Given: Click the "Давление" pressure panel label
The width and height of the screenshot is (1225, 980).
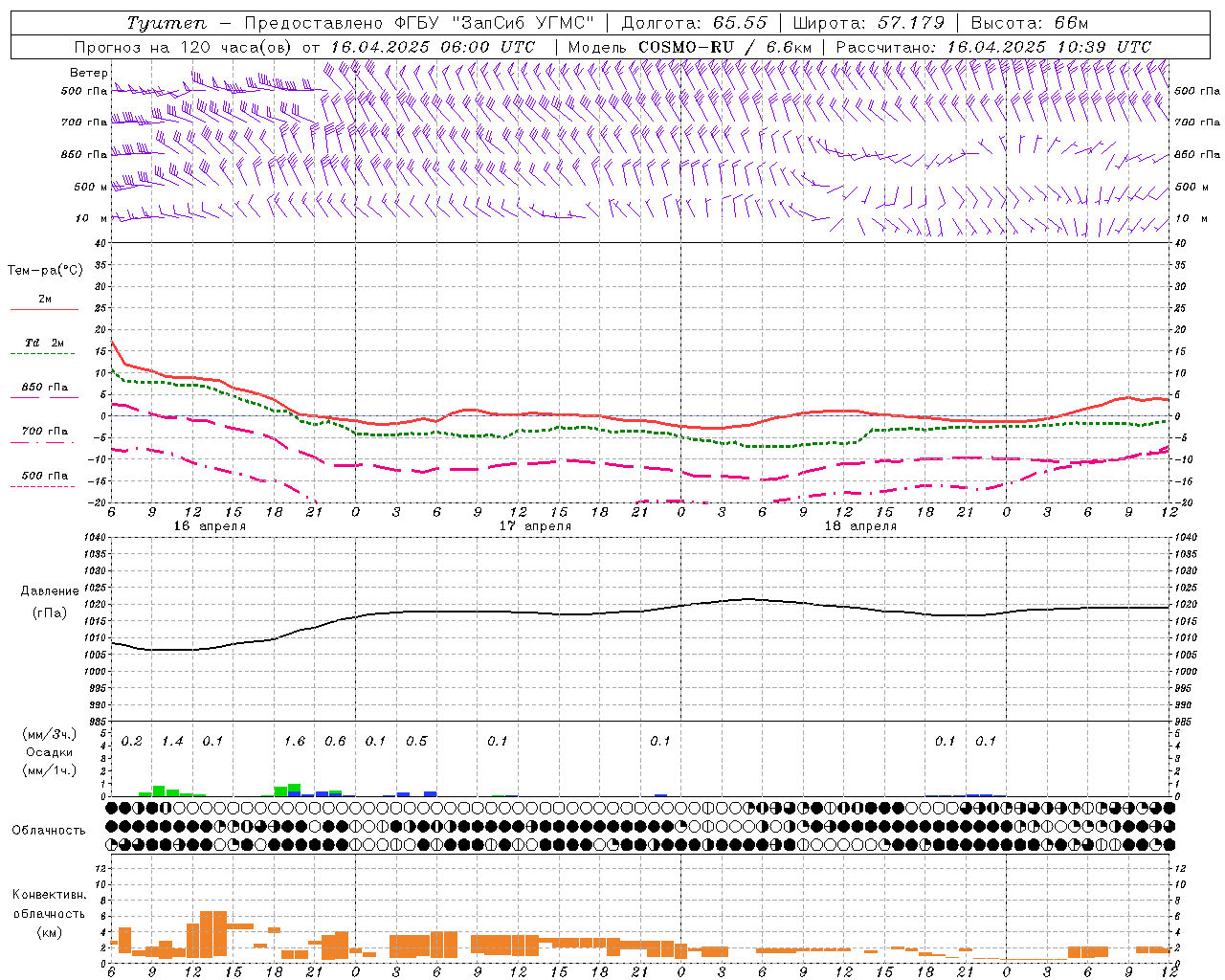Looking at the screenshot, I should [50, 591].
